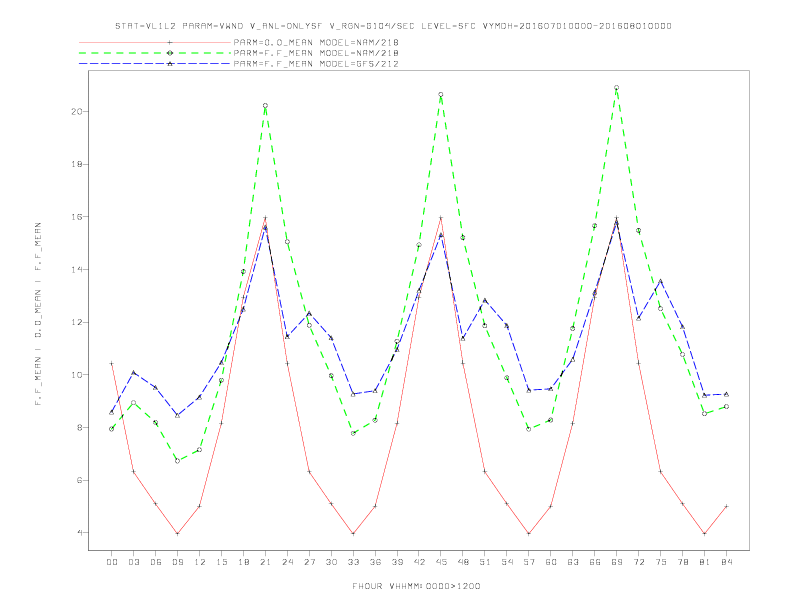Click red observed marker at hour 00
Viewport: 792px width, 612px height.
pyautogui.click(x=112, y=364)
